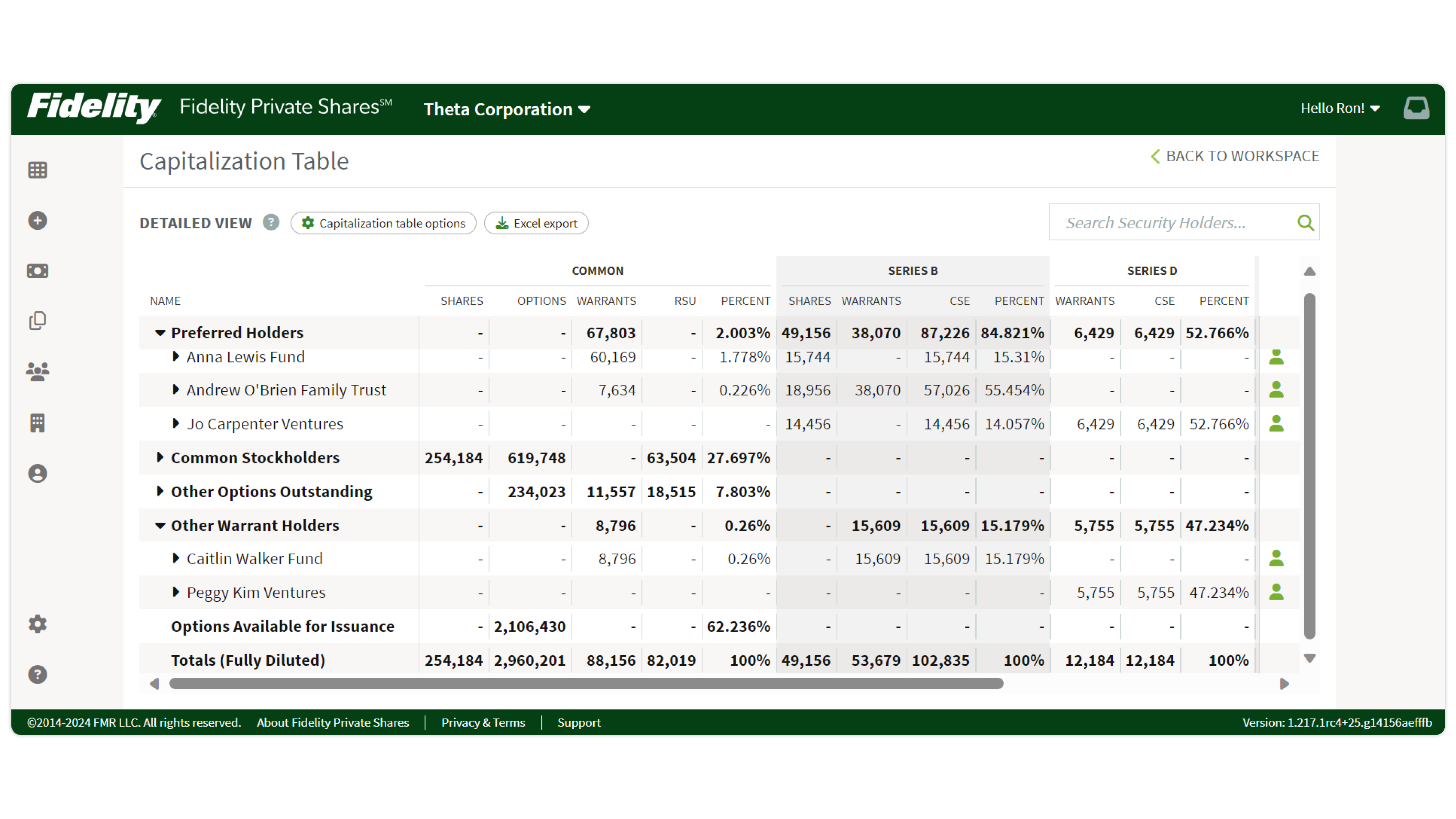
Task: Click the people group icon in sidebar
Action: pos(37,371)
